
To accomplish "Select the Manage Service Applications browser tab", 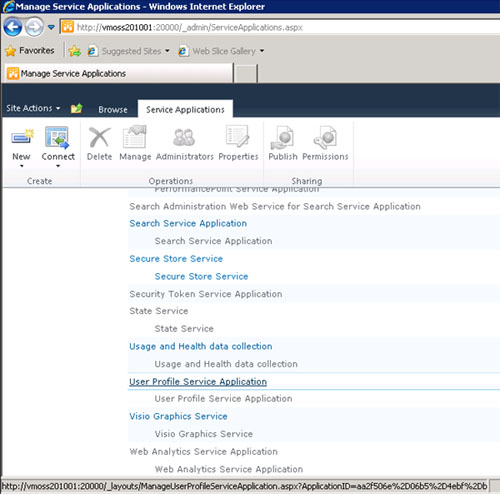I will point(118,73).
